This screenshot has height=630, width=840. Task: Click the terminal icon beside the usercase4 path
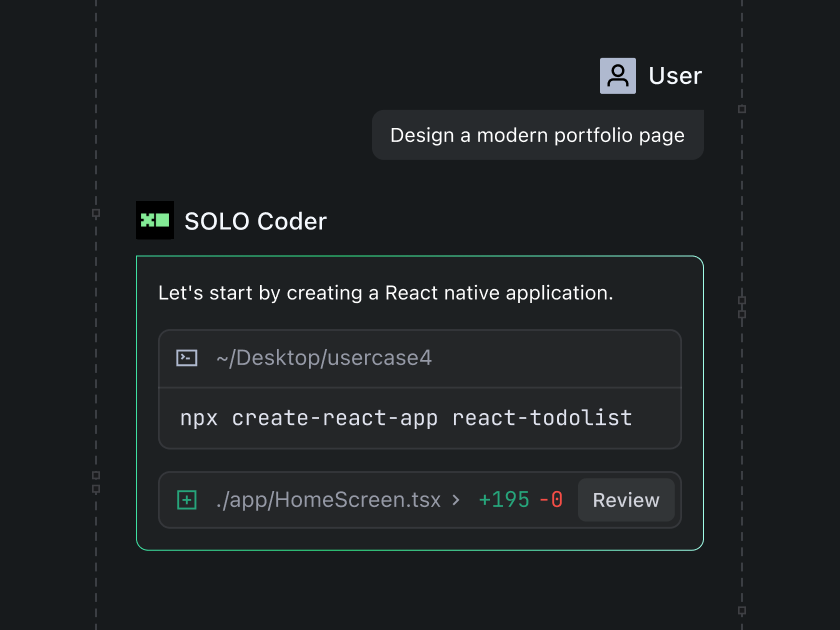click(x=186, y=357)
